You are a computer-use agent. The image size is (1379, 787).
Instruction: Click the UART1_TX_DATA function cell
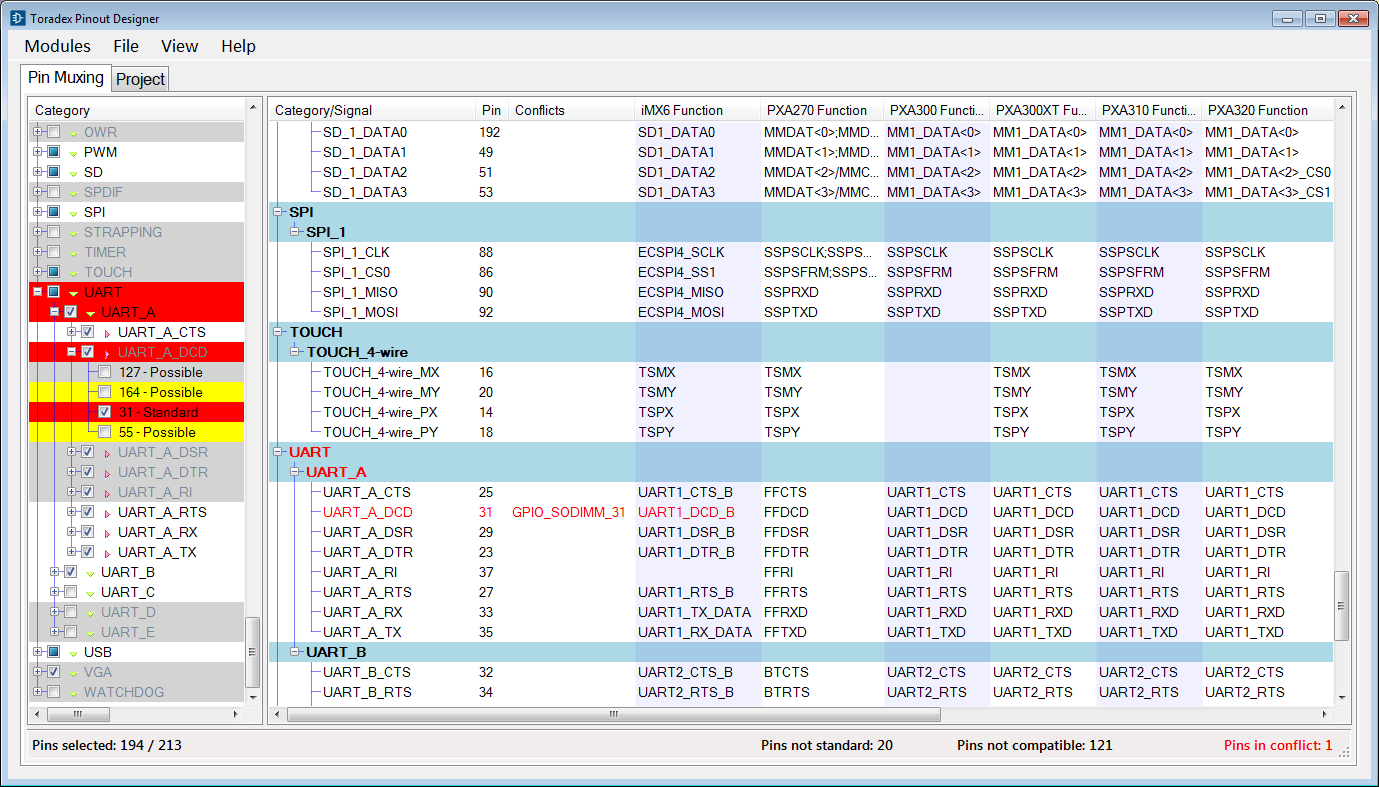click(x=698, y=612)
